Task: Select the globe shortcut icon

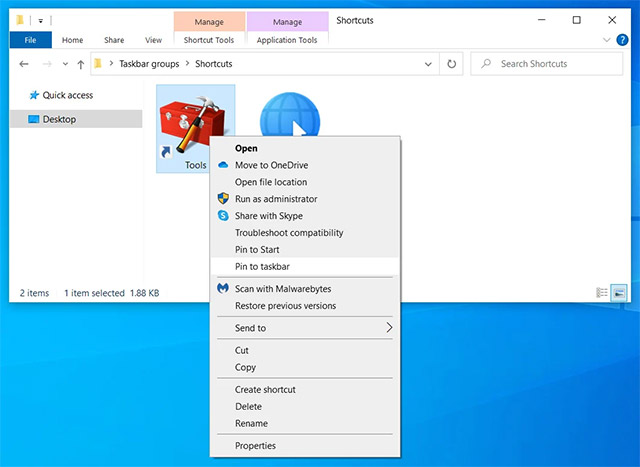Action: point(290,116)
